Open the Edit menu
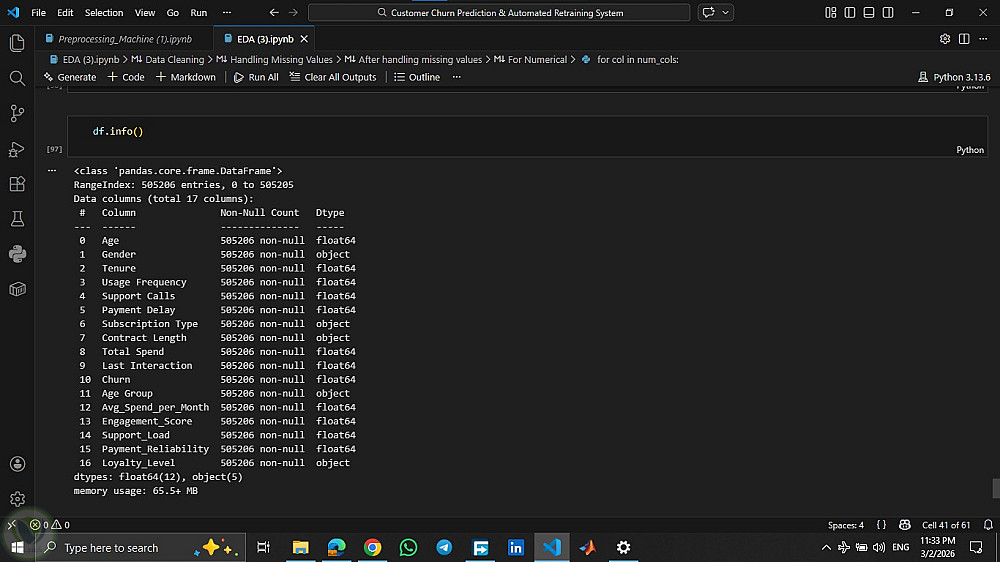This screenshot has width=1000, height=562. (x=65, y=13)
